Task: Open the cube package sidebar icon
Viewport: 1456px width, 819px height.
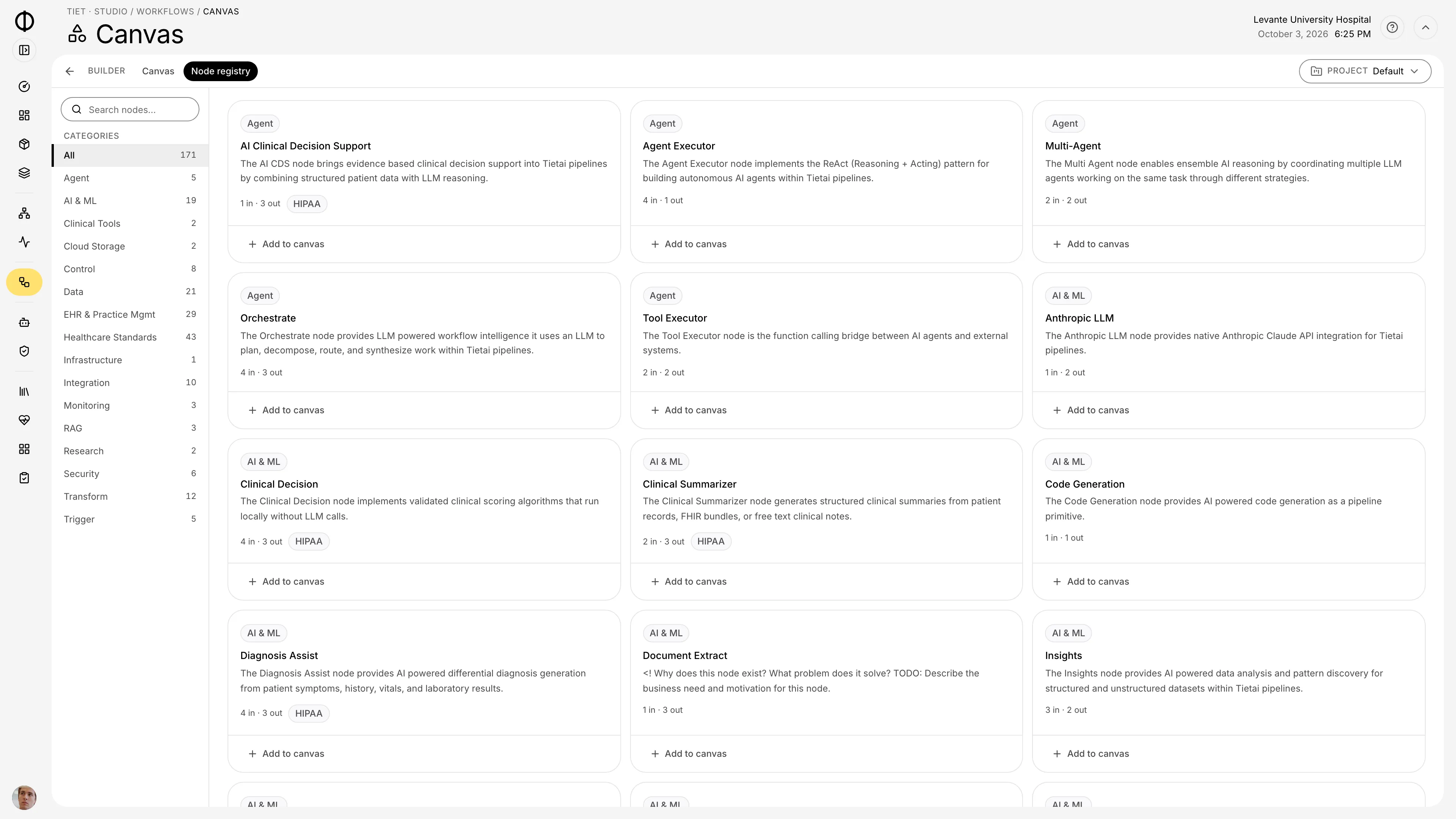Action: point(24,144)
